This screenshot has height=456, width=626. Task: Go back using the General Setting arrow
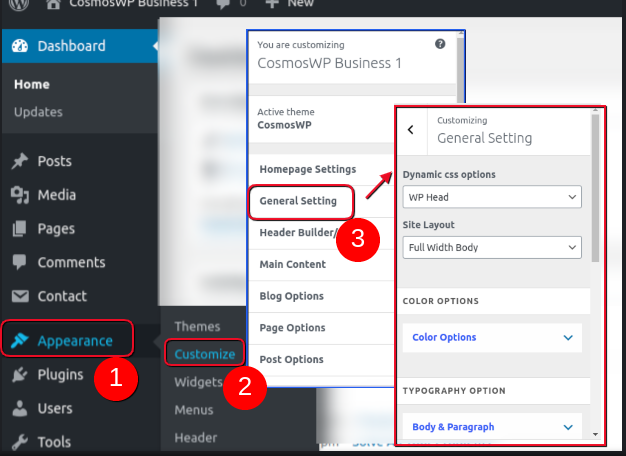[411, 130]
